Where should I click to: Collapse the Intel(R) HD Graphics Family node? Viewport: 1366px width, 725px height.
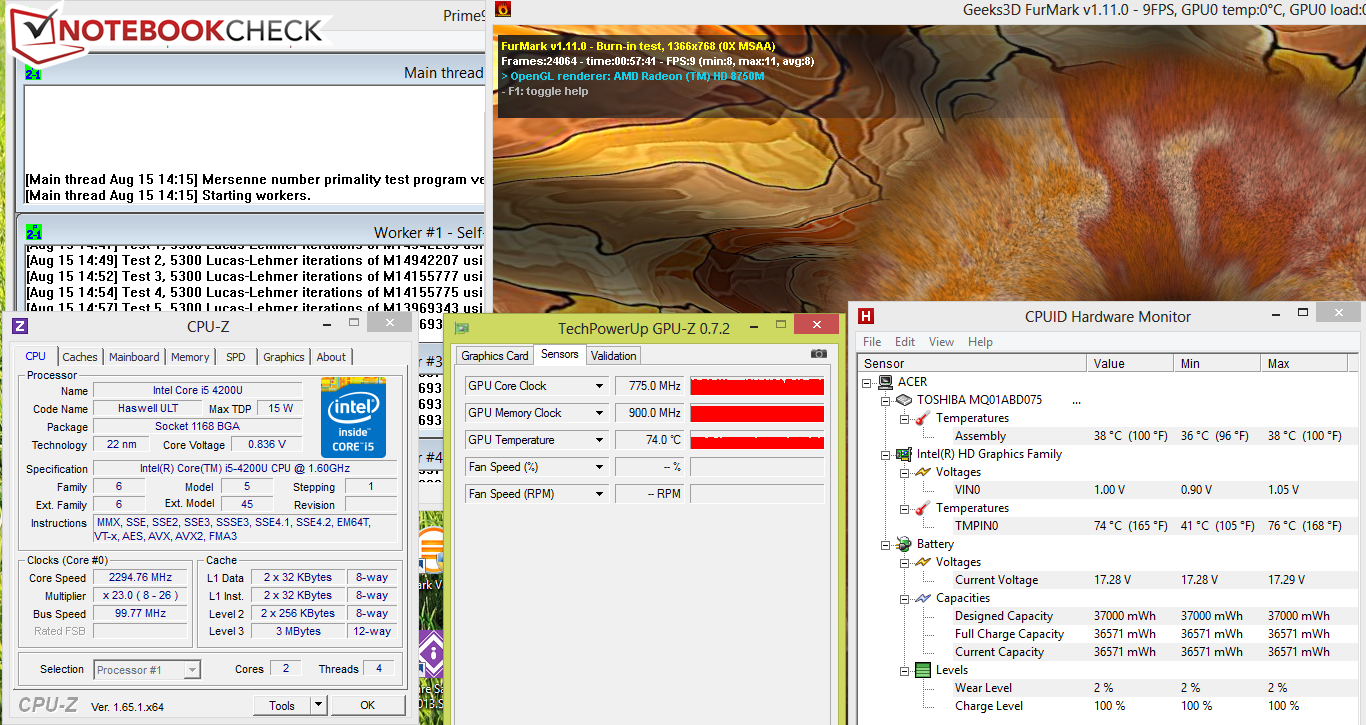click(885, 454)
